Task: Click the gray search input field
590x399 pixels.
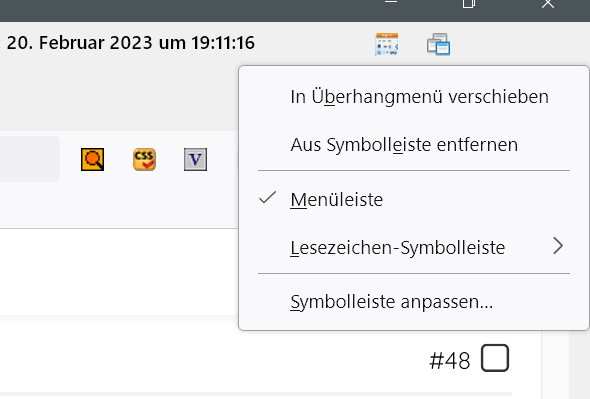Action: 29,159
